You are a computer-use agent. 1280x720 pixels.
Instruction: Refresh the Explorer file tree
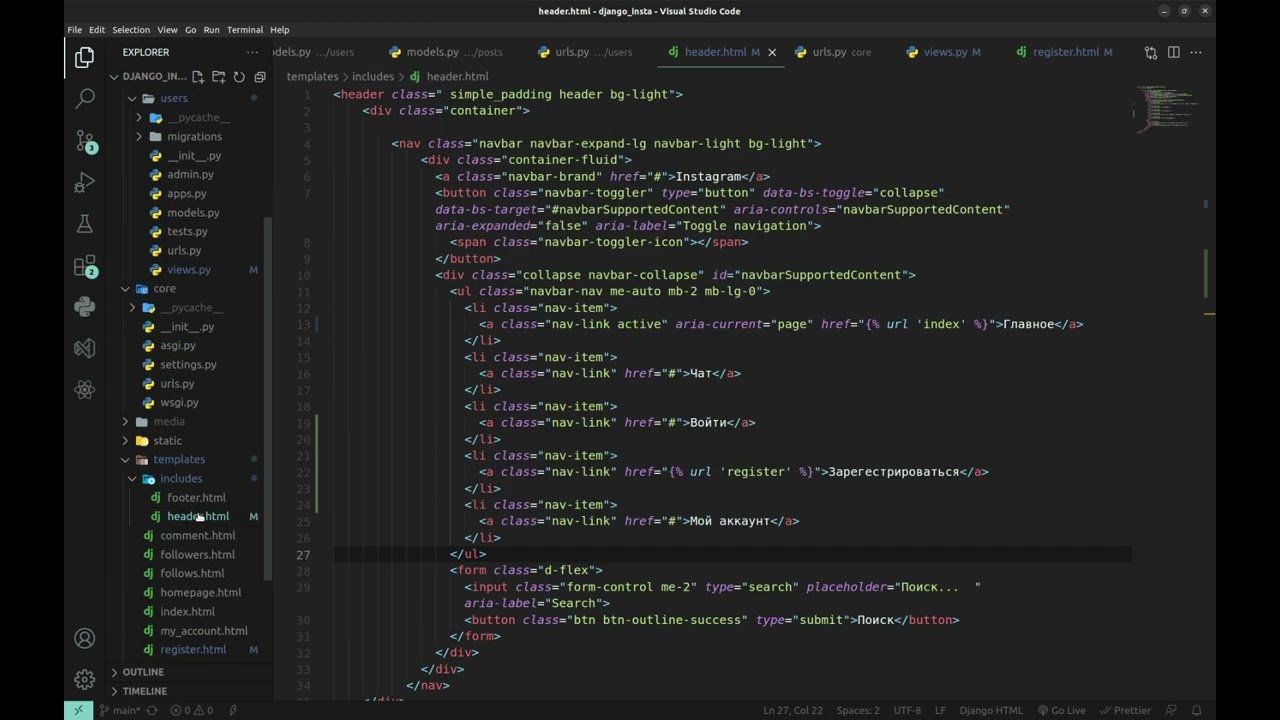tap(239, 77)
